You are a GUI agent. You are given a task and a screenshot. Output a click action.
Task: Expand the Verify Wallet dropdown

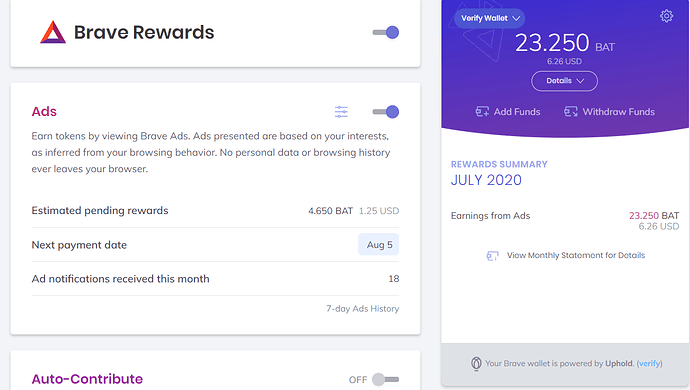click(490, 18)
